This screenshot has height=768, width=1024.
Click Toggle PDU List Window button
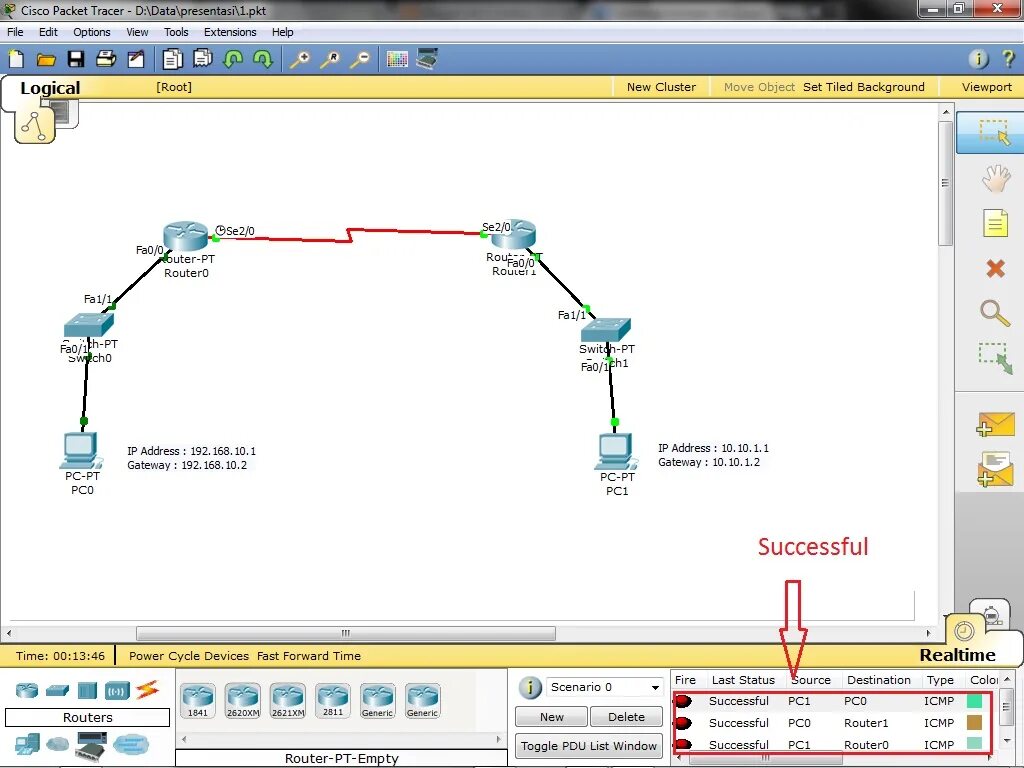(589, 746)
